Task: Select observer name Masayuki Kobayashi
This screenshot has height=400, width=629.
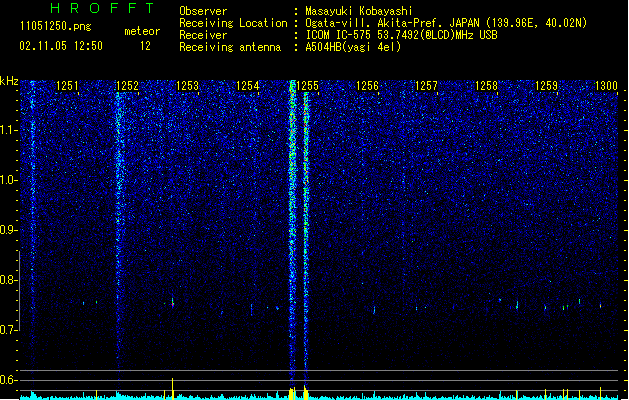Action: 359,11
